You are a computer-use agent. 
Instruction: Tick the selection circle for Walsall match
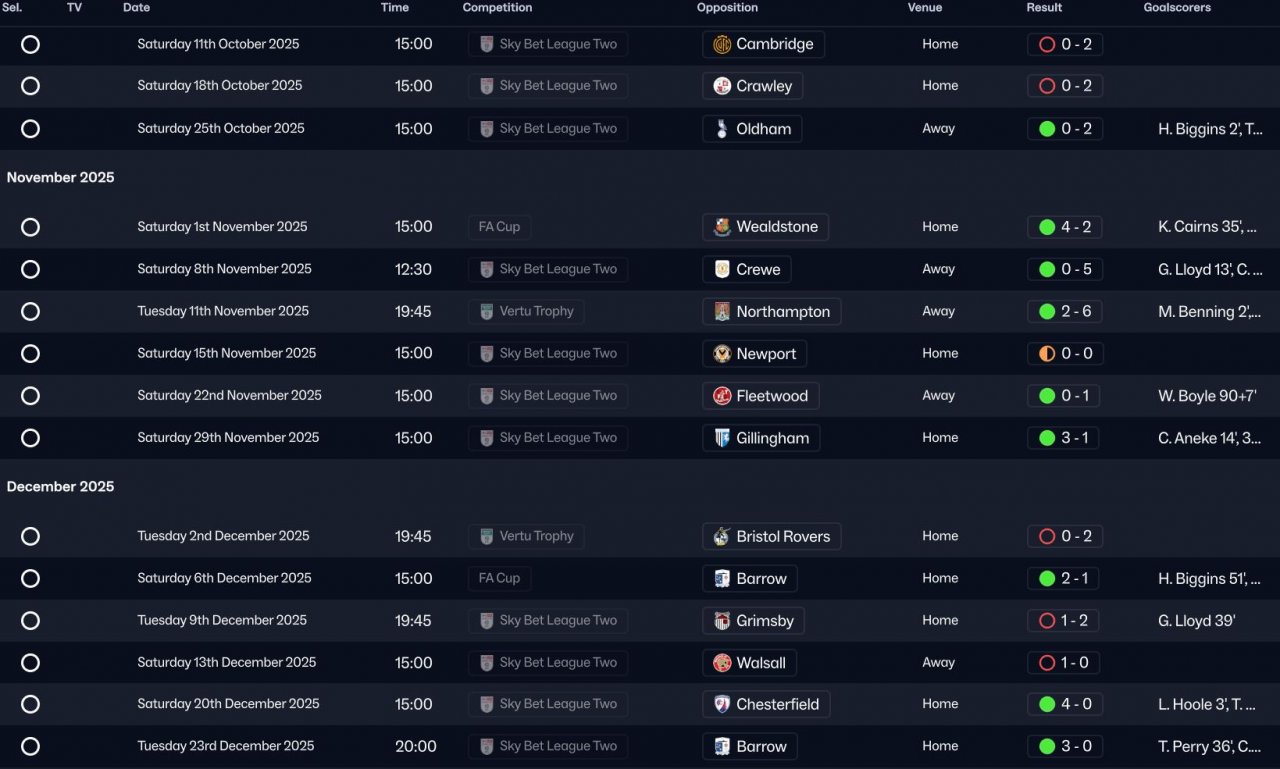[31, 663]
